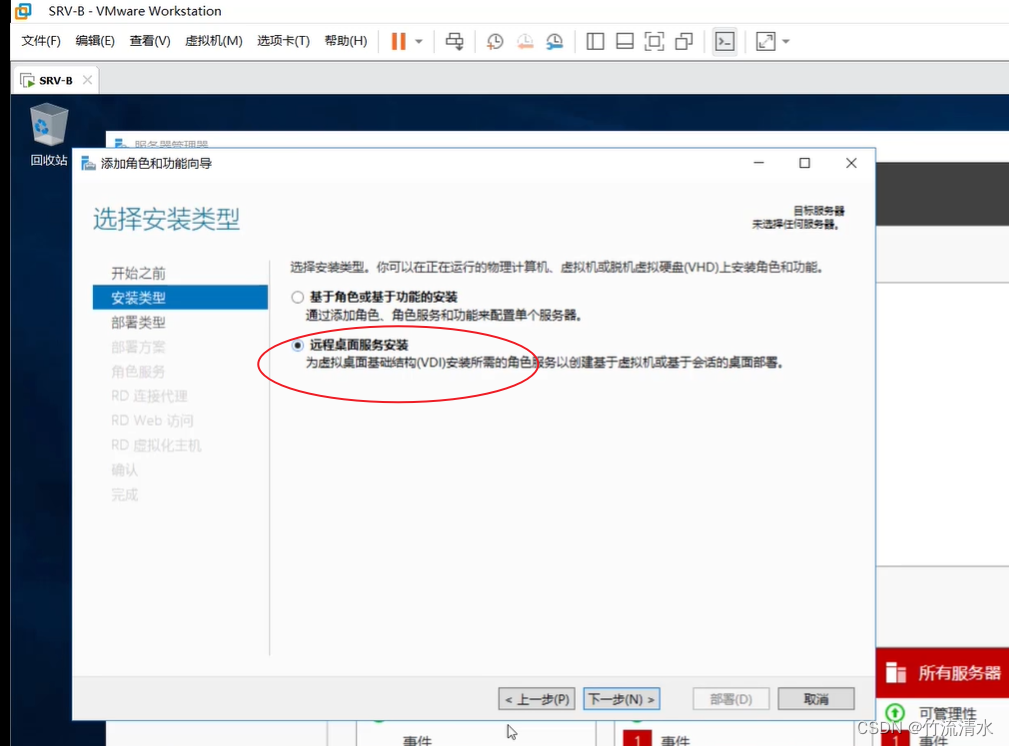Maximize the 添加角色和功能向导 window
Screen dimensions: 1009x746
pyautogui.click(x=804, y=163)
